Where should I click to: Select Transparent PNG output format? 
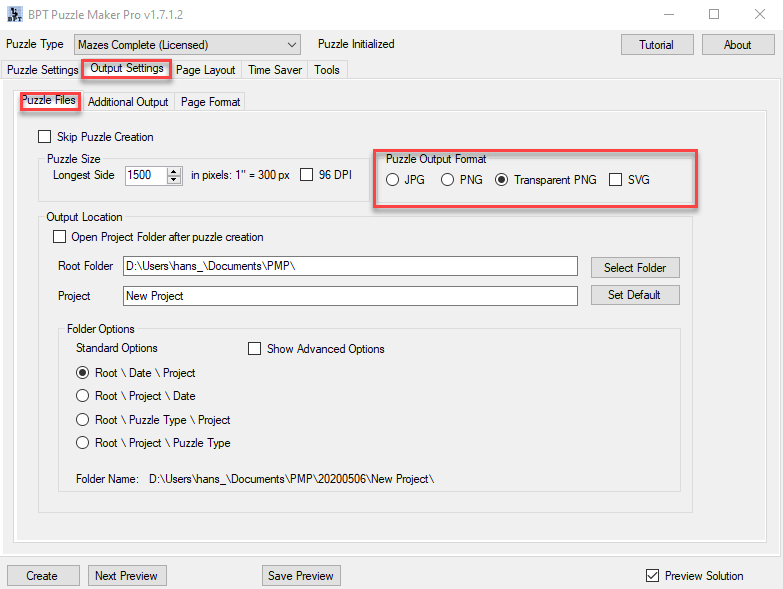coord(501,180)
